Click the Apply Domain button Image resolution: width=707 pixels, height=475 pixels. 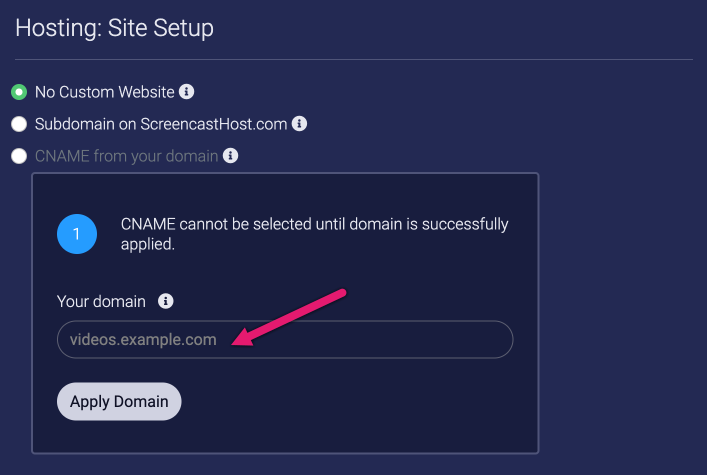(119, 401)
